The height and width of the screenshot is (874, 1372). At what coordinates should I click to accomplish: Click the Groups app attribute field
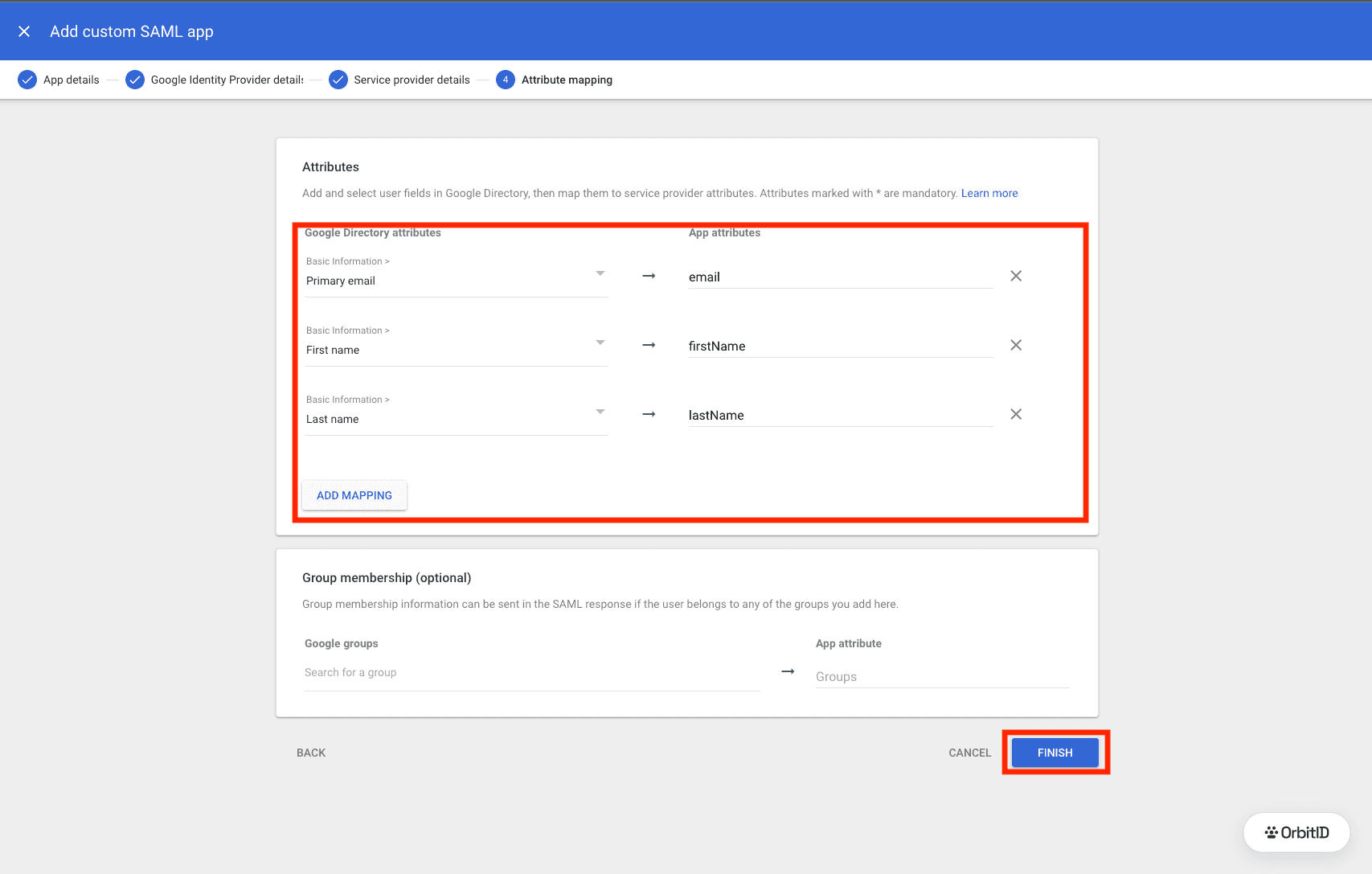(x=942, y=676)
